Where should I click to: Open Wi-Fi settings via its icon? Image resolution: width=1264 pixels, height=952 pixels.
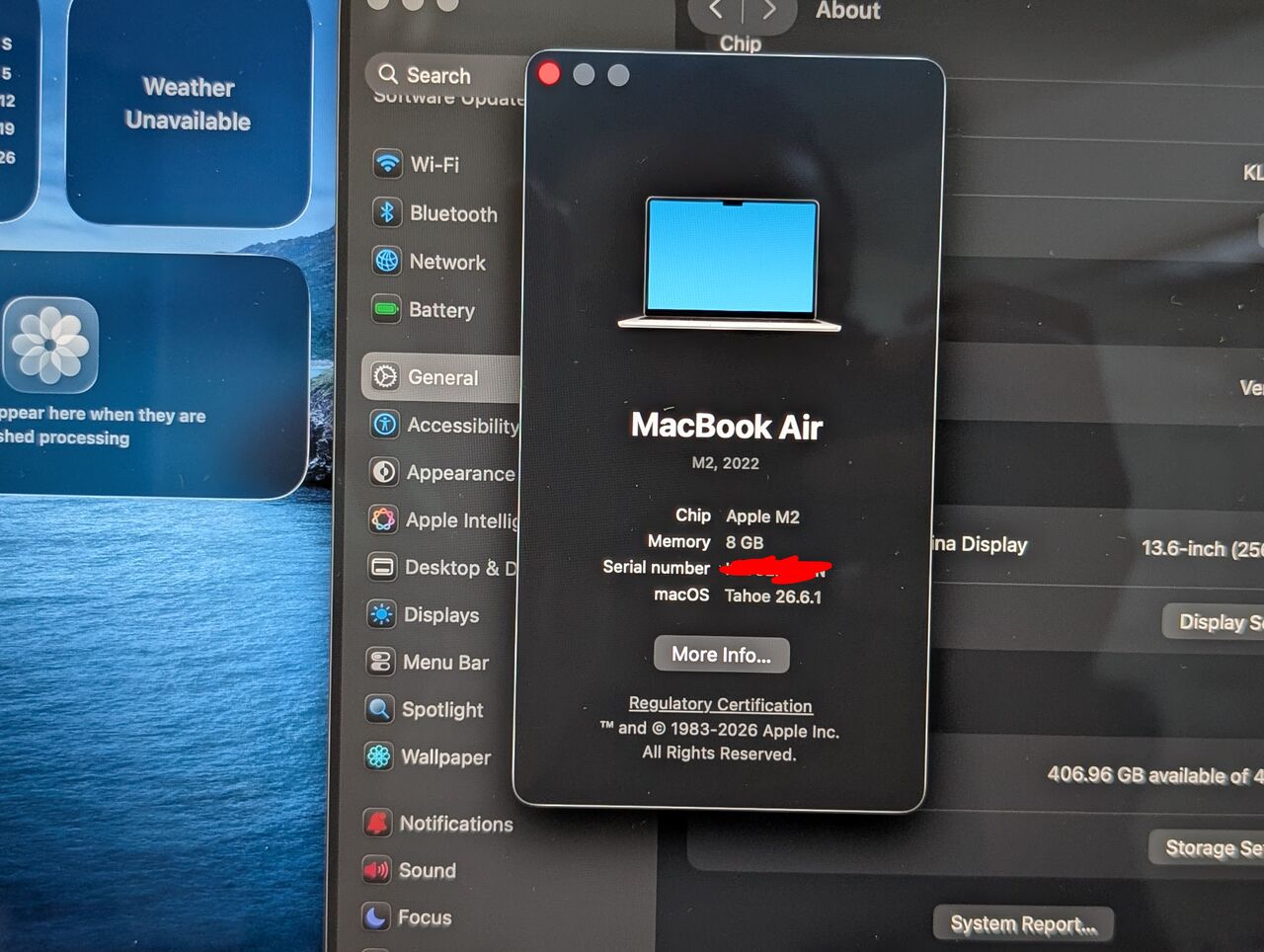387,163
